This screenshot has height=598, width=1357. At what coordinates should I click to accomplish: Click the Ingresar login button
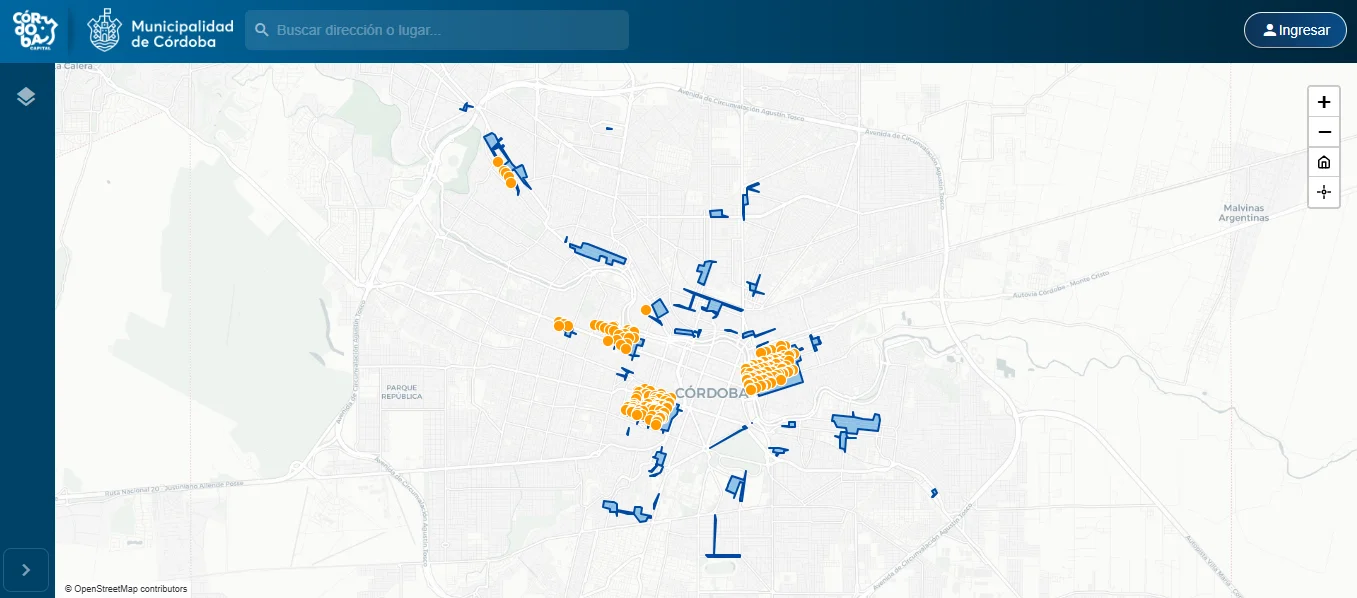tap(1295, 30)
